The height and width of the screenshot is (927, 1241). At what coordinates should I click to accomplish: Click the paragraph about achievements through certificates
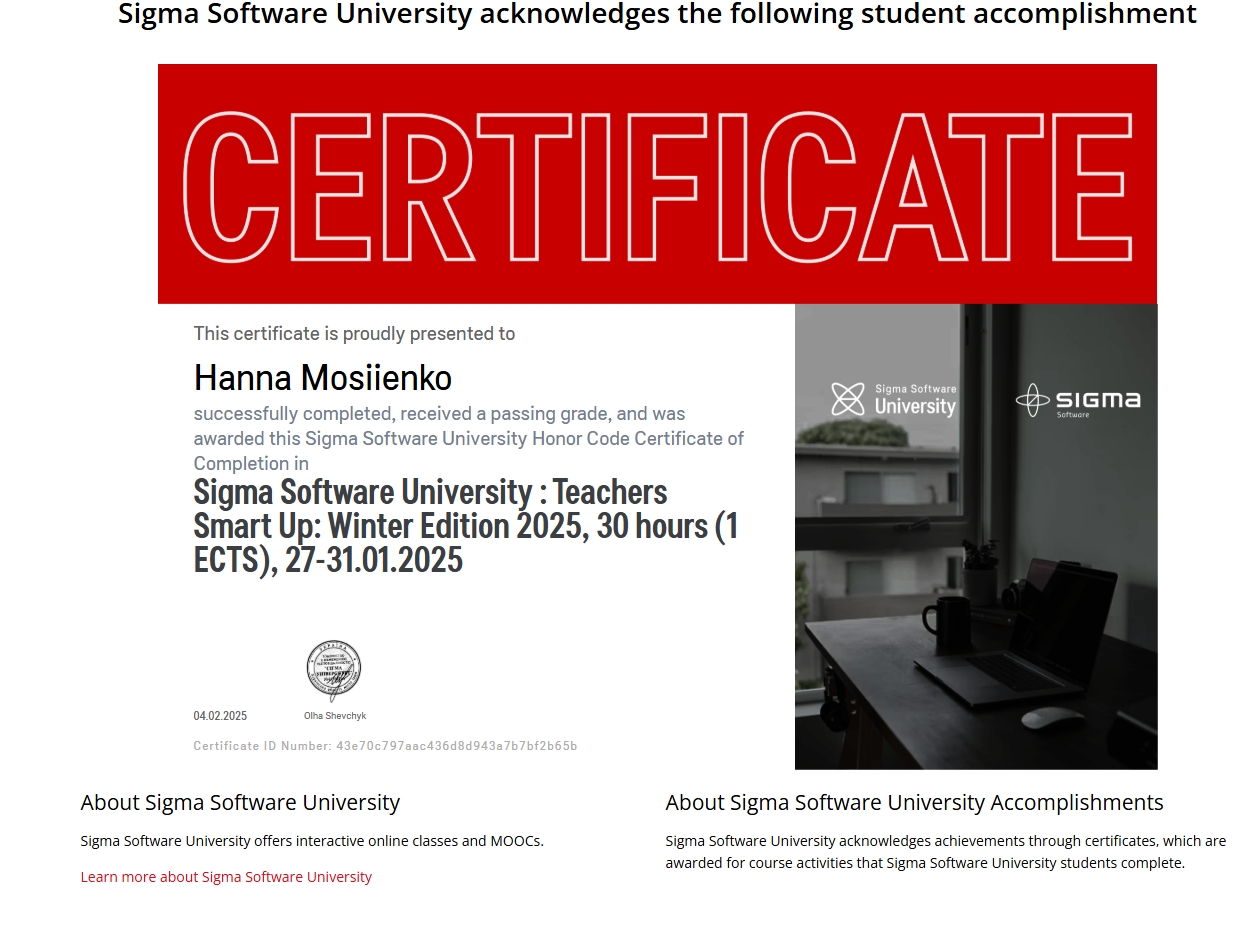pos(945,852)
